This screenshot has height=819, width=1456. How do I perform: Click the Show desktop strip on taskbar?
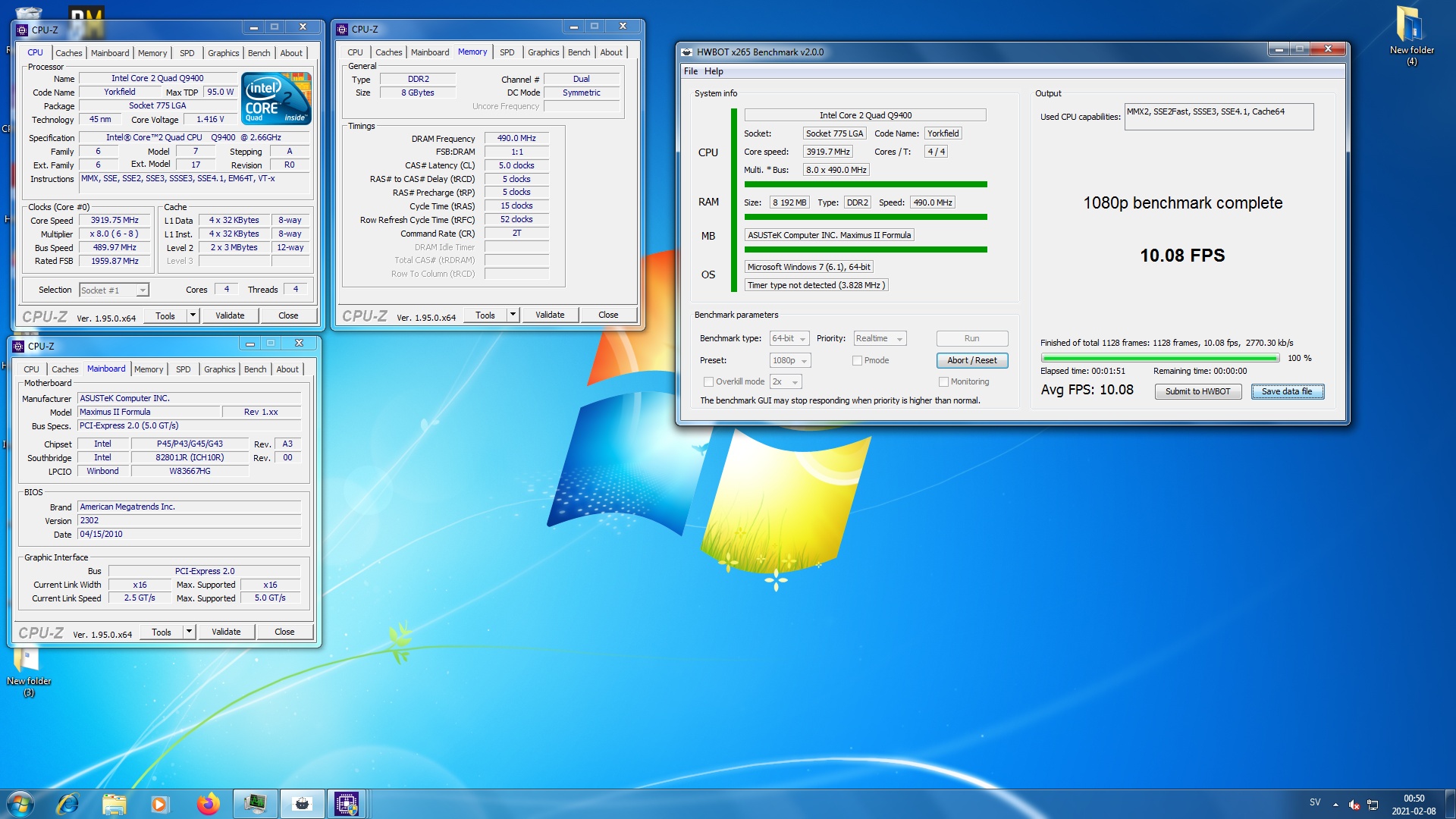pyautogui.click(x=1450, y=804)
